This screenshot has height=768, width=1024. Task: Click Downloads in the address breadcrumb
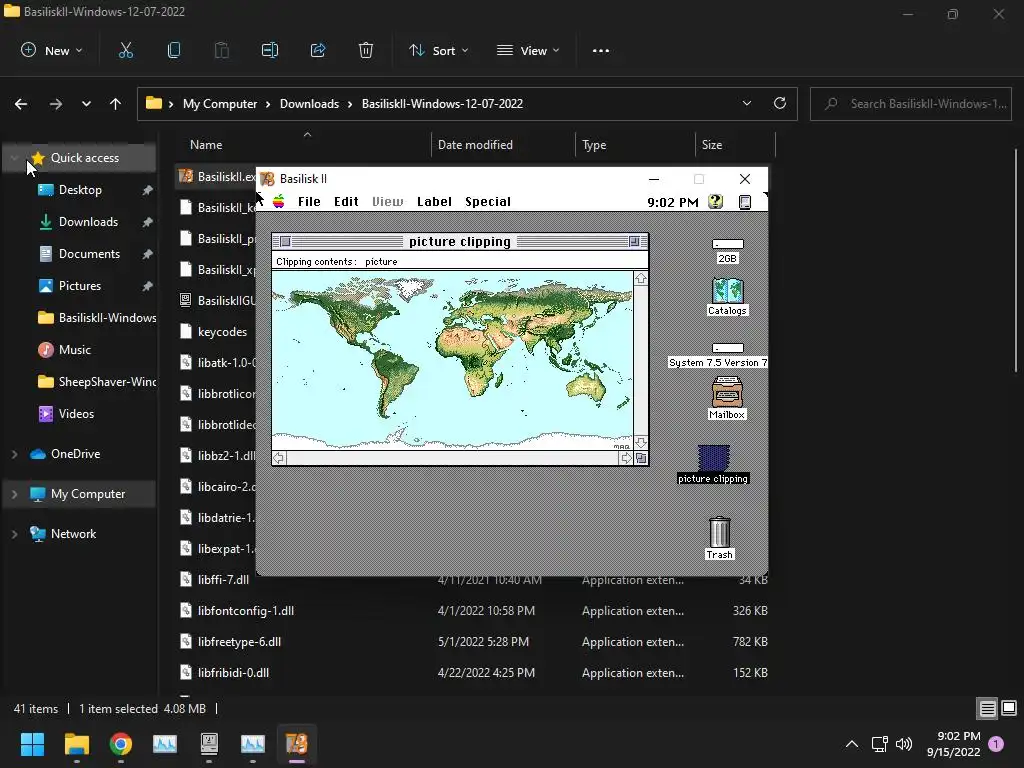pos(310,104)
